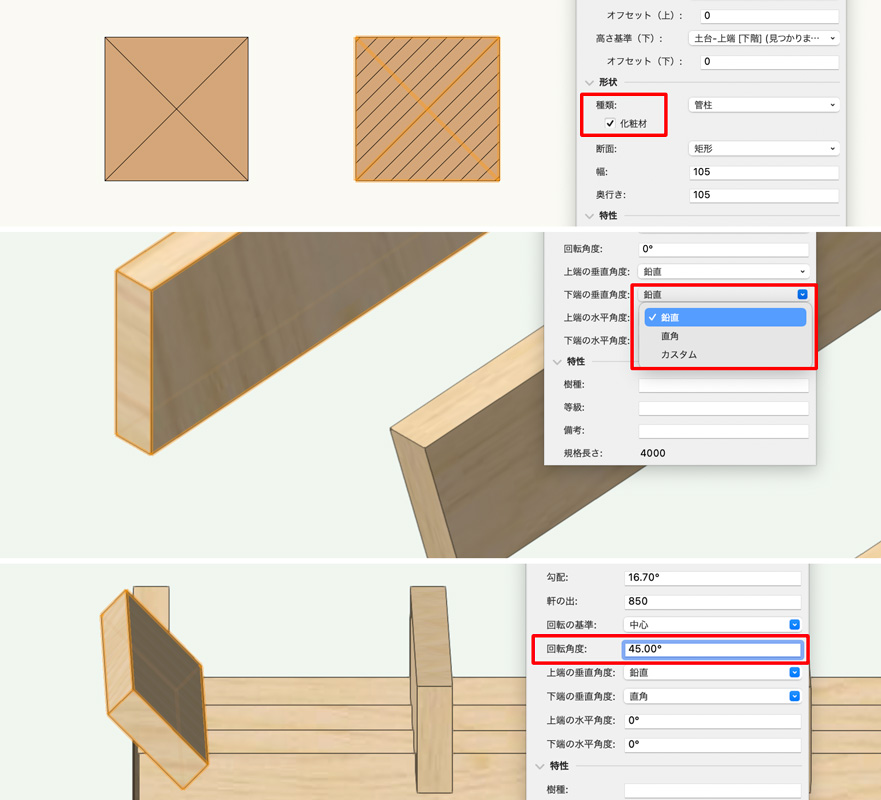The image size is (881, 800).
Task: Toggle the 化粧材 checkbox
Action: click(x=610, y=123)
